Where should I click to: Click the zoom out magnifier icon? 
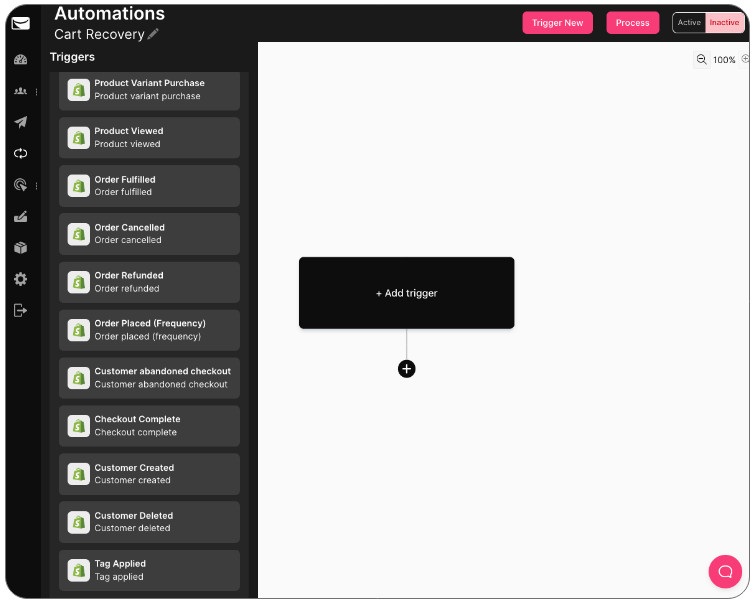coord(702,60)
